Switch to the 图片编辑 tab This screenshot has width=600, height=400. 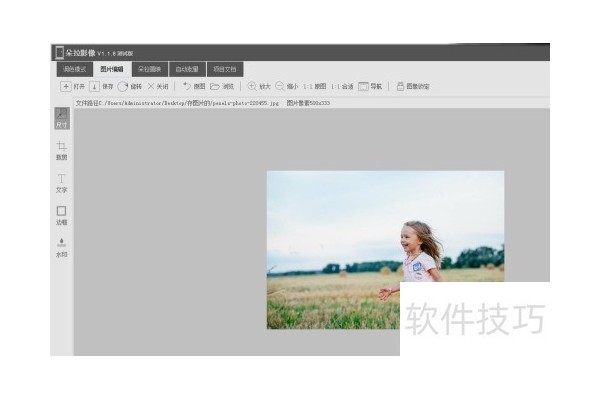112,69
